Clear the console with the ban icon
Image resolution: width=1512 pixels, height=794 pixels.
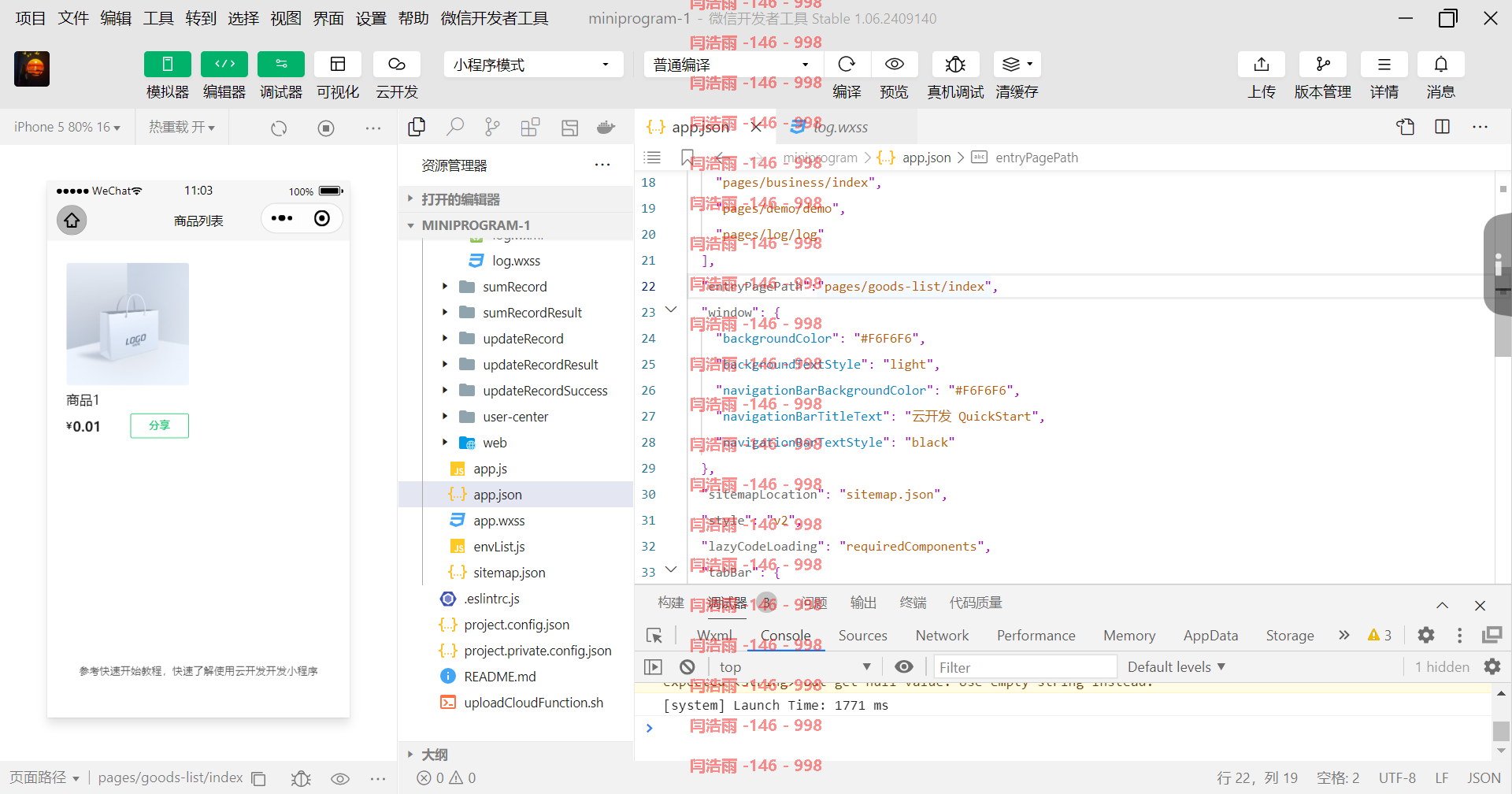tap(687, 667)
